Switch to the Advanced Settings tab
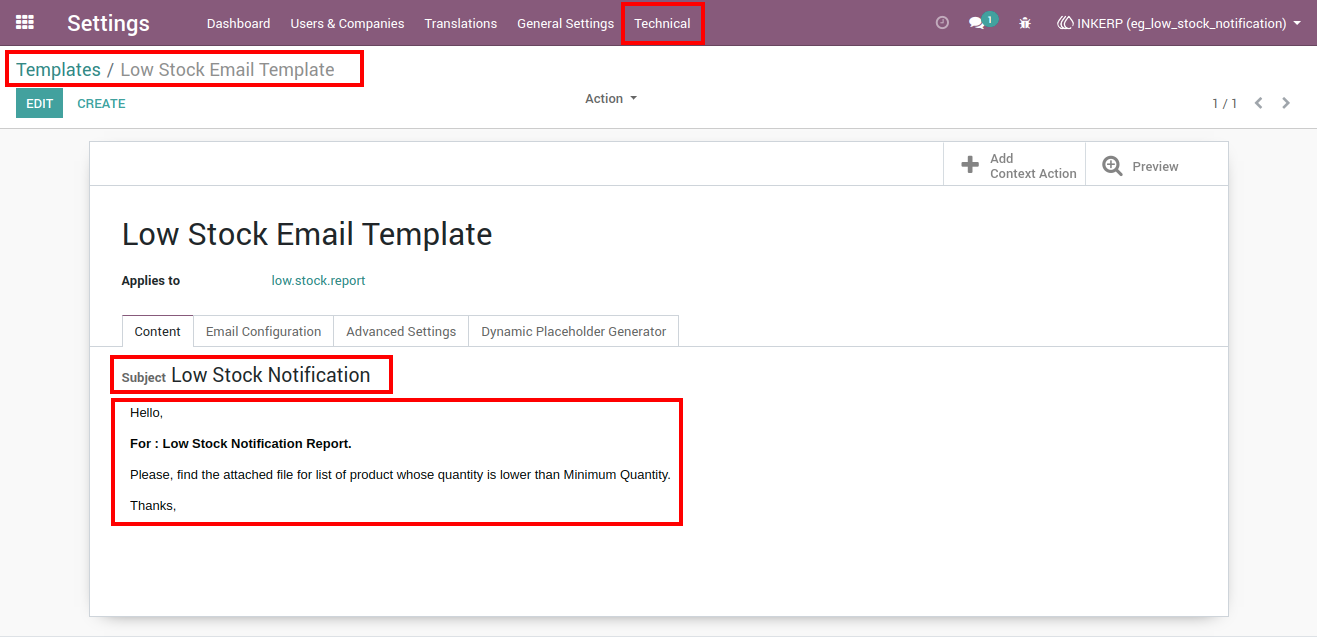1317x637 pixels. [401, 331]
